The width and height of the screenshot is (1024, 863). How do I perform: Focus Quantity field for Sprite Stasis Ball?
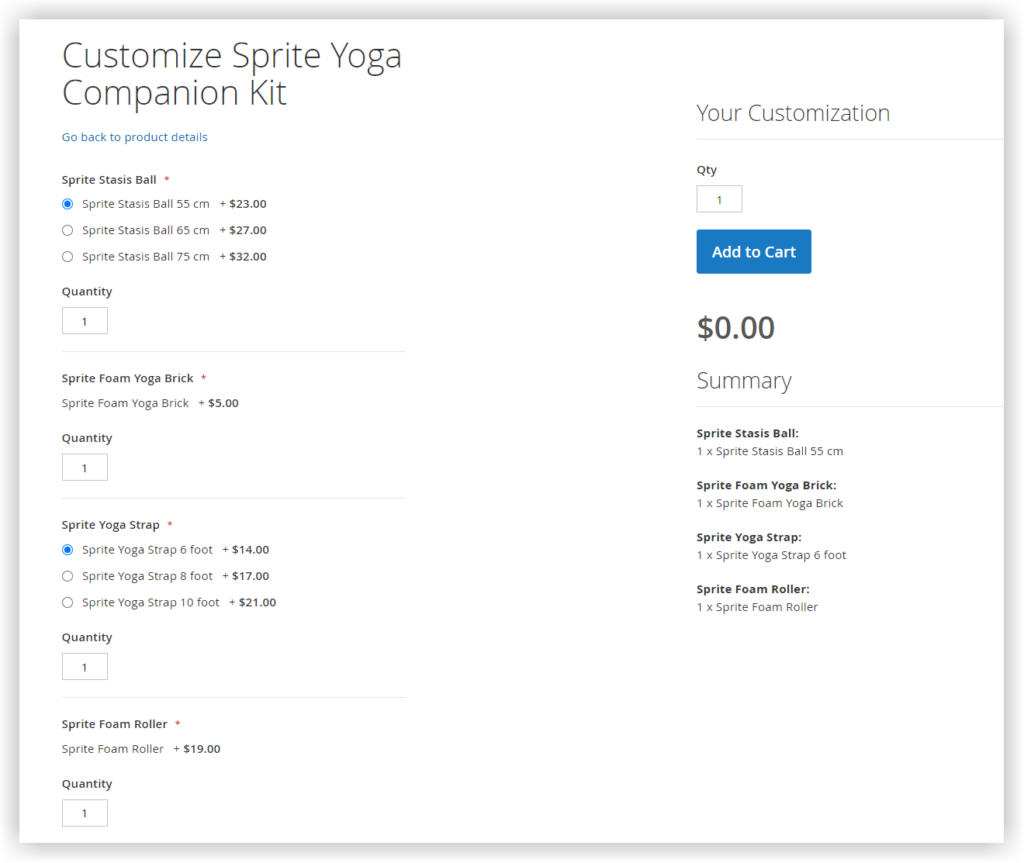coord(85,321)
